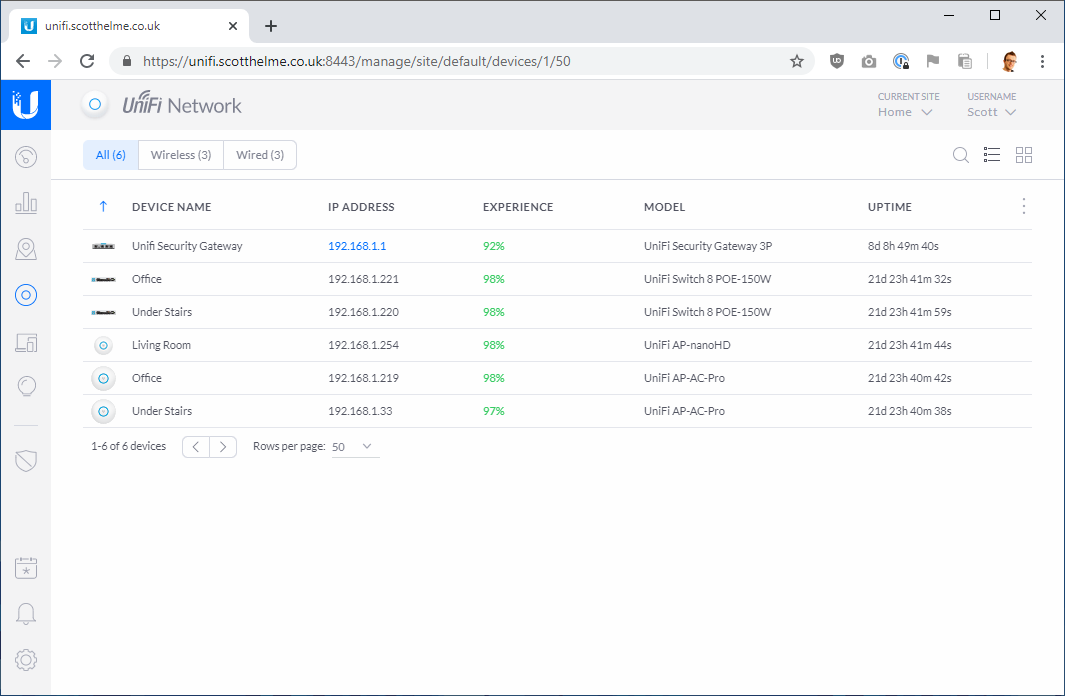Click the 192.168.1.221 IP address cell
This screenshot has height=696, width=1065.
[363, 279]
